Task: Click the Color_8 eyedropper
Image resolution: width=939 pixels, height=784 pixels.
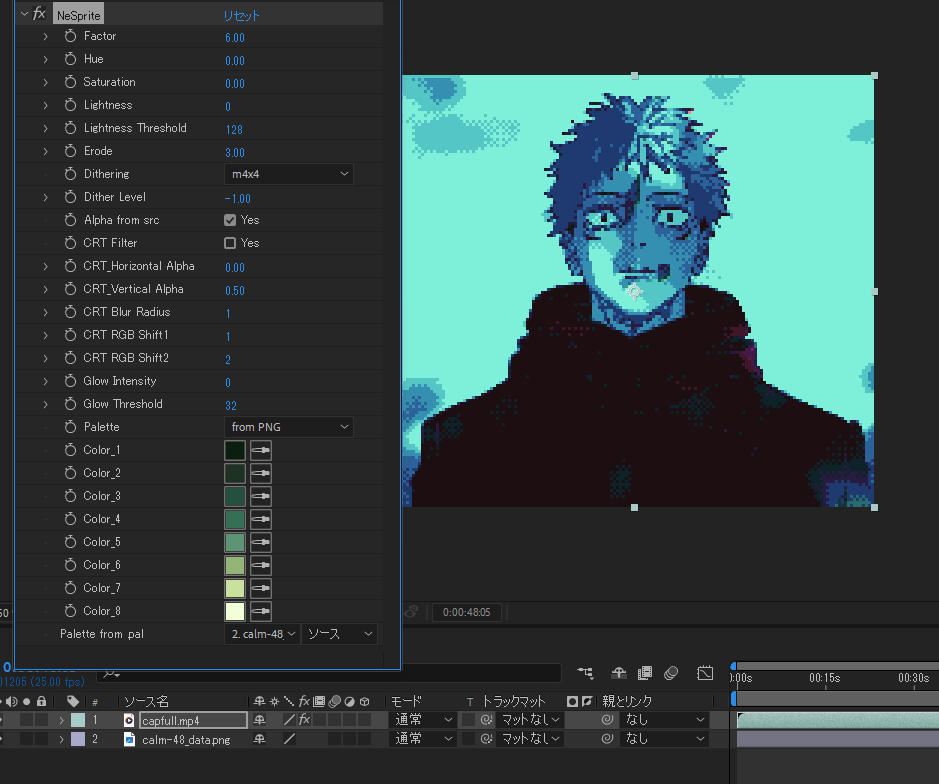Action: [261, 611]
